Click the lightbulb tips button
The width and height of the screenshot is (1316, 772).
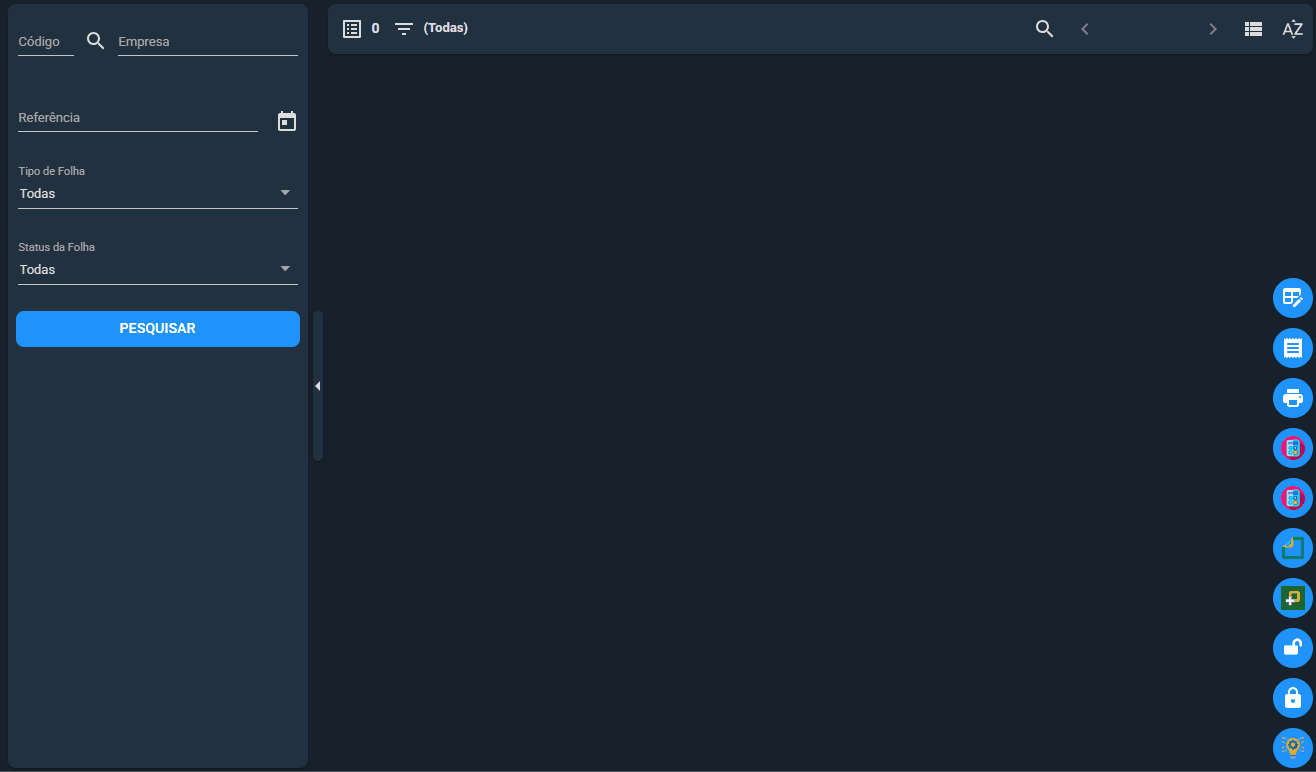[x=1293, y=748]
